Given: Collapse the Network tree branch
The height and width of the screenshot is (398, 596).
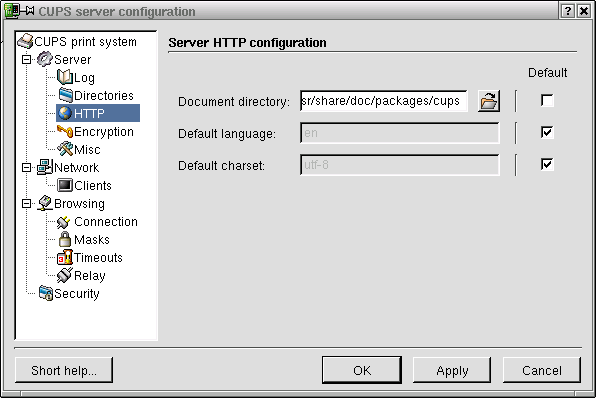Looking at the screenshot, I should [x=26, y=167].
